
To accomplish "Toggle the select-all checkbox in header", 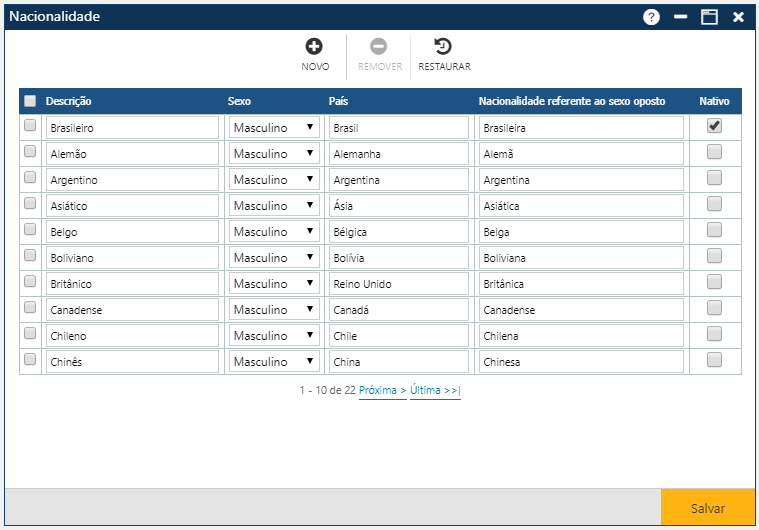I will (x=30, y=101).
